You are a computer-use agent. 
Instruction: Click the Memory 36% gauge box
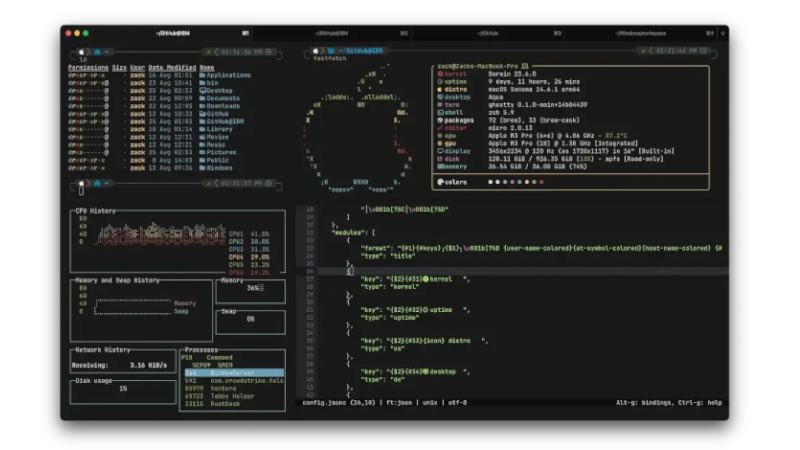click(x=251, y=291)
